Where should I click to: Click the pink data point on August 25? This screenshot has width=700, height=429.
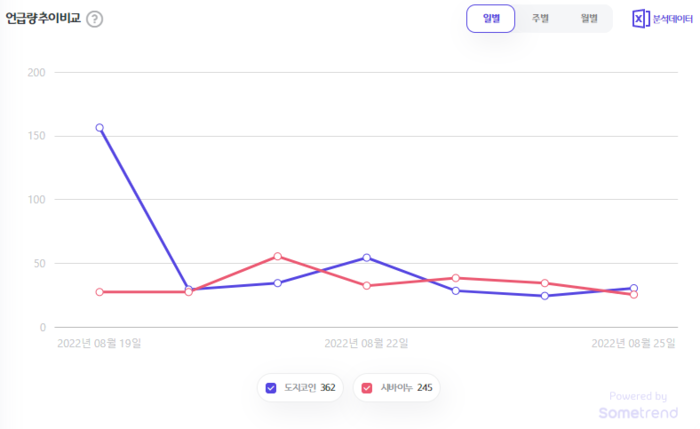pyautogui.click(x=634, y=295)
